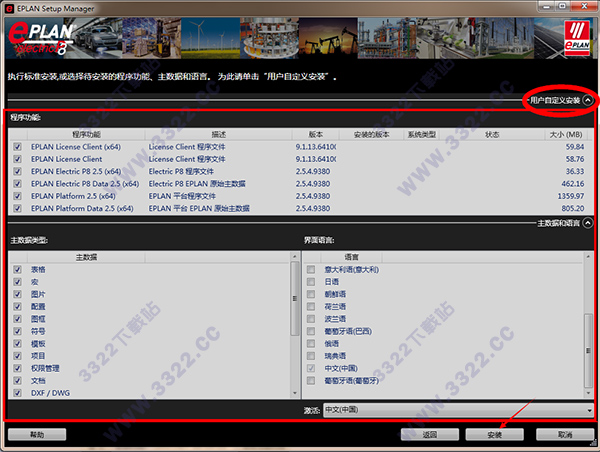Select the 'License Client 程序文件' description, first row
The width and height of the screenshot is (600, 452).
click(187, 147)
